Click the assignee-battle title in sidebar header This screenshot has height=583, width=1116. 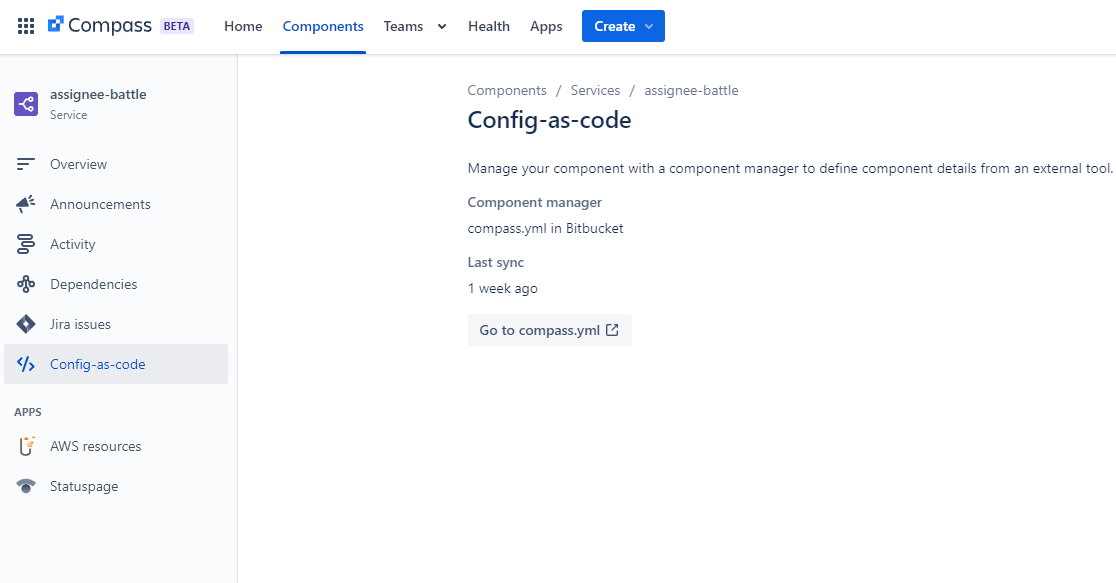tap(98, 94)
